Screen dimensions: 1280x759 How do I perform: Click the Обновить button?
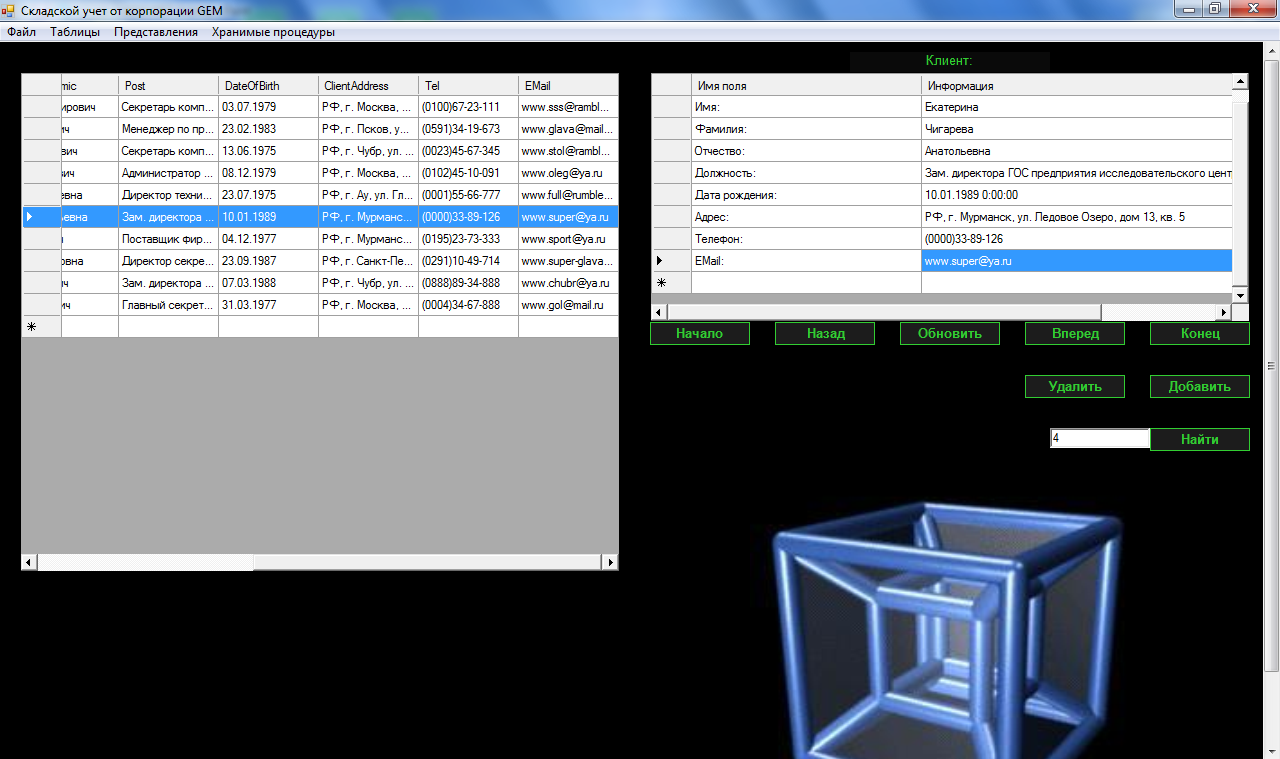pyautogui.click(x=949, y=334)
